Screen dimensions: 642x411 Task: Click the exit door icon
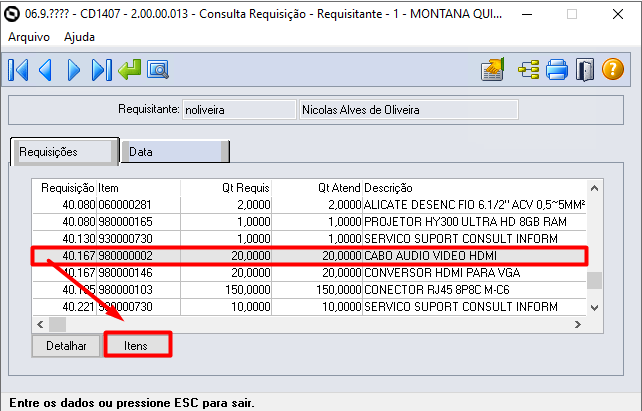(585, 70)
